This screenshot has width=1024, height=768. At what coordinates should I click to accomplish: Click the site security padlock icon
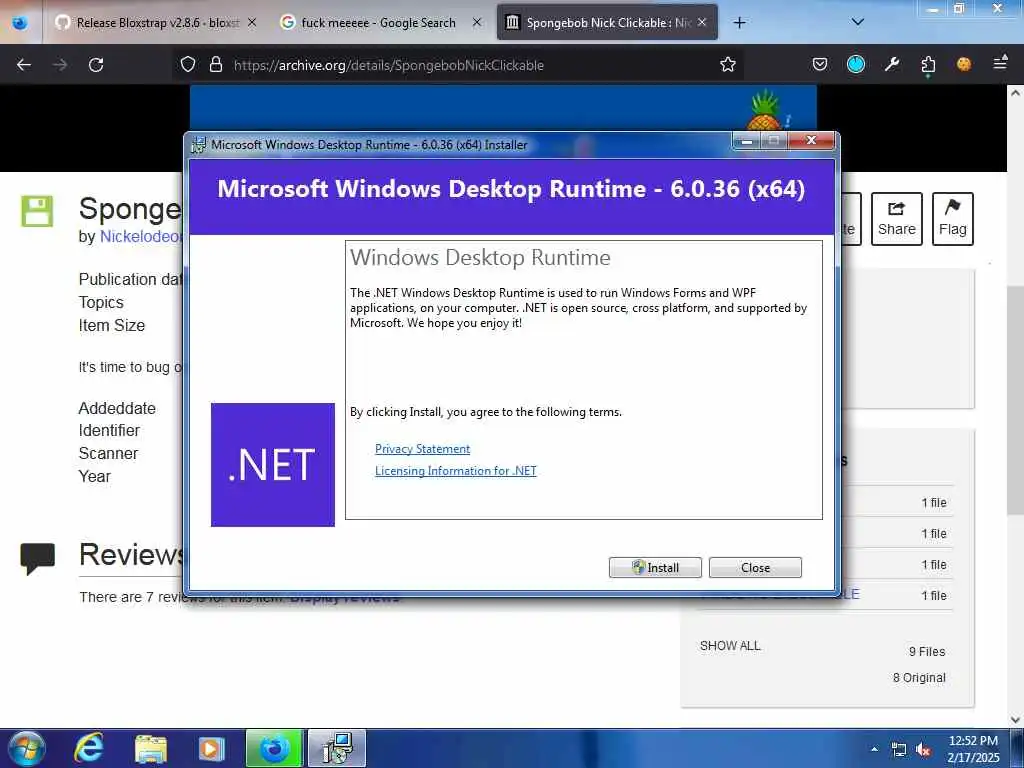(216, 65)
